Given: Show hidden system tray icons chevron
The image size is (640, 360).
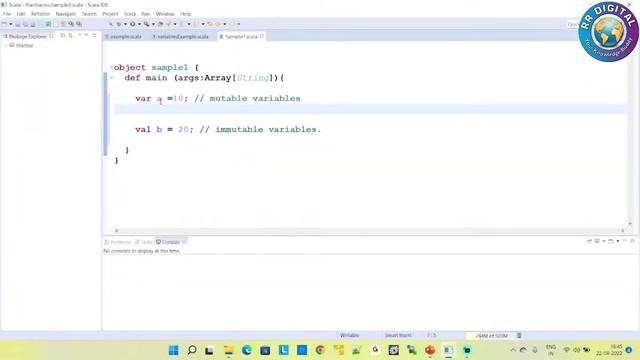Looking at the screenshot, I should 513,350.
